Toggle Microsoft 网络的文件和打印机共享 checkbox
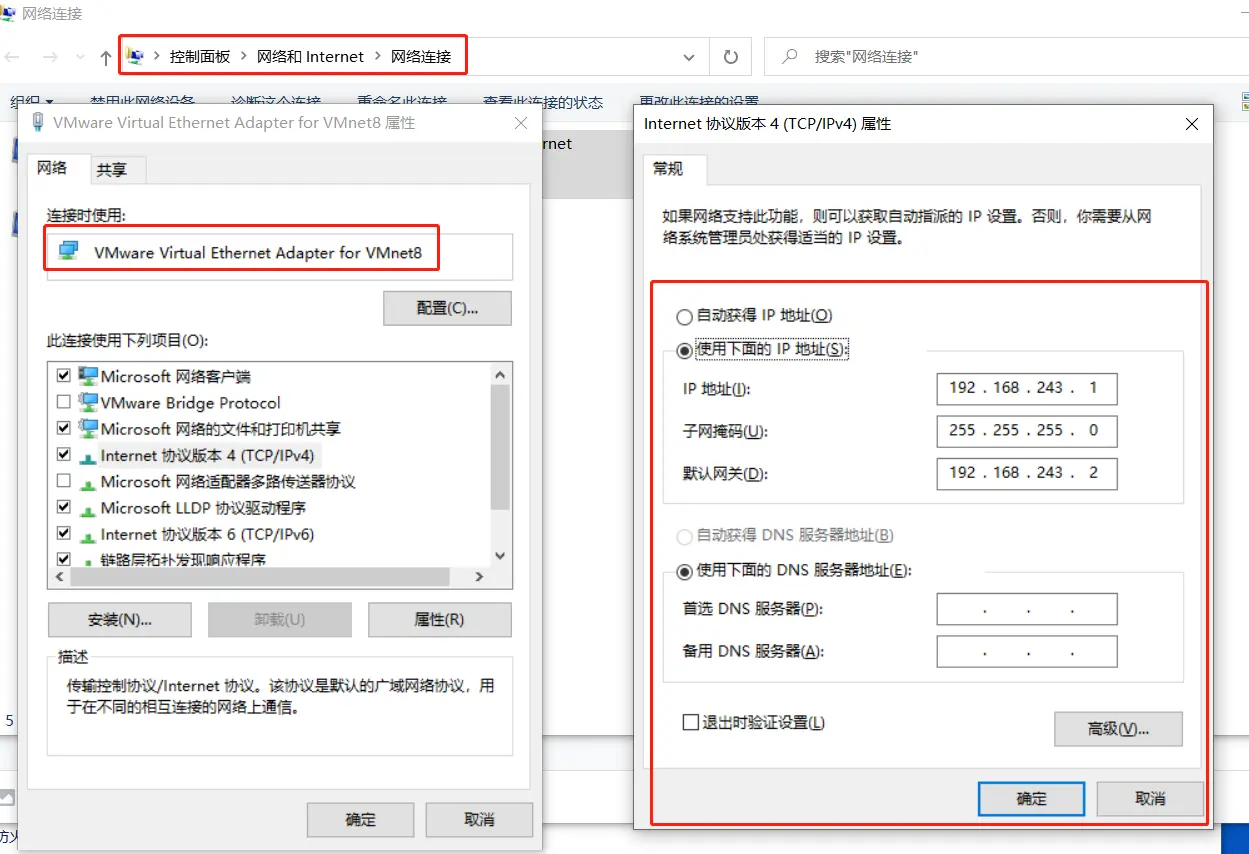Viewport: 1249px width, 854px height. pyautogui.click(x=64, y=428)
